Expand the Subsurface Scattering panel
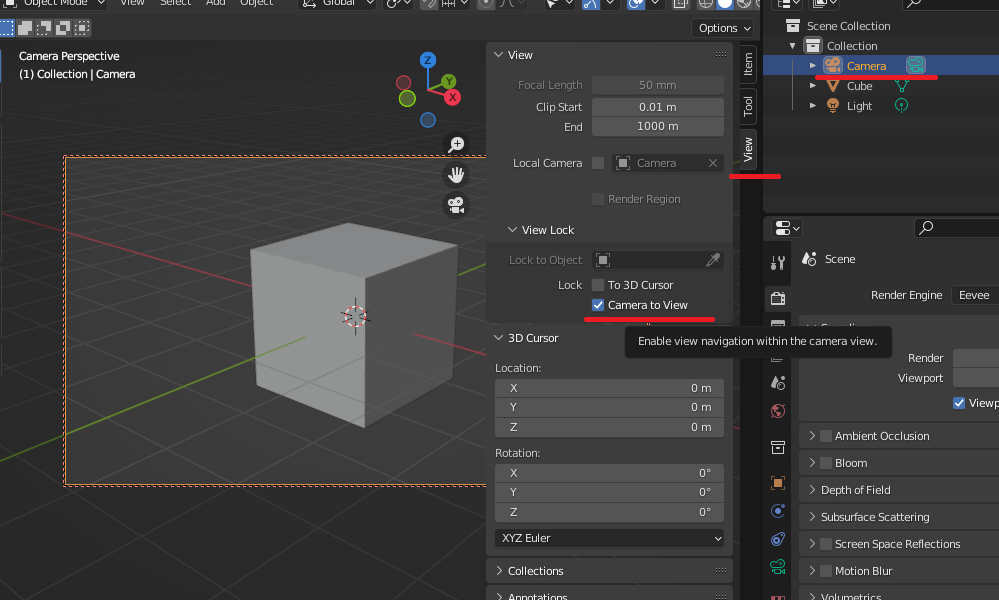The height and width of the screenshot is (600, 999). click(x=812, y=517)
